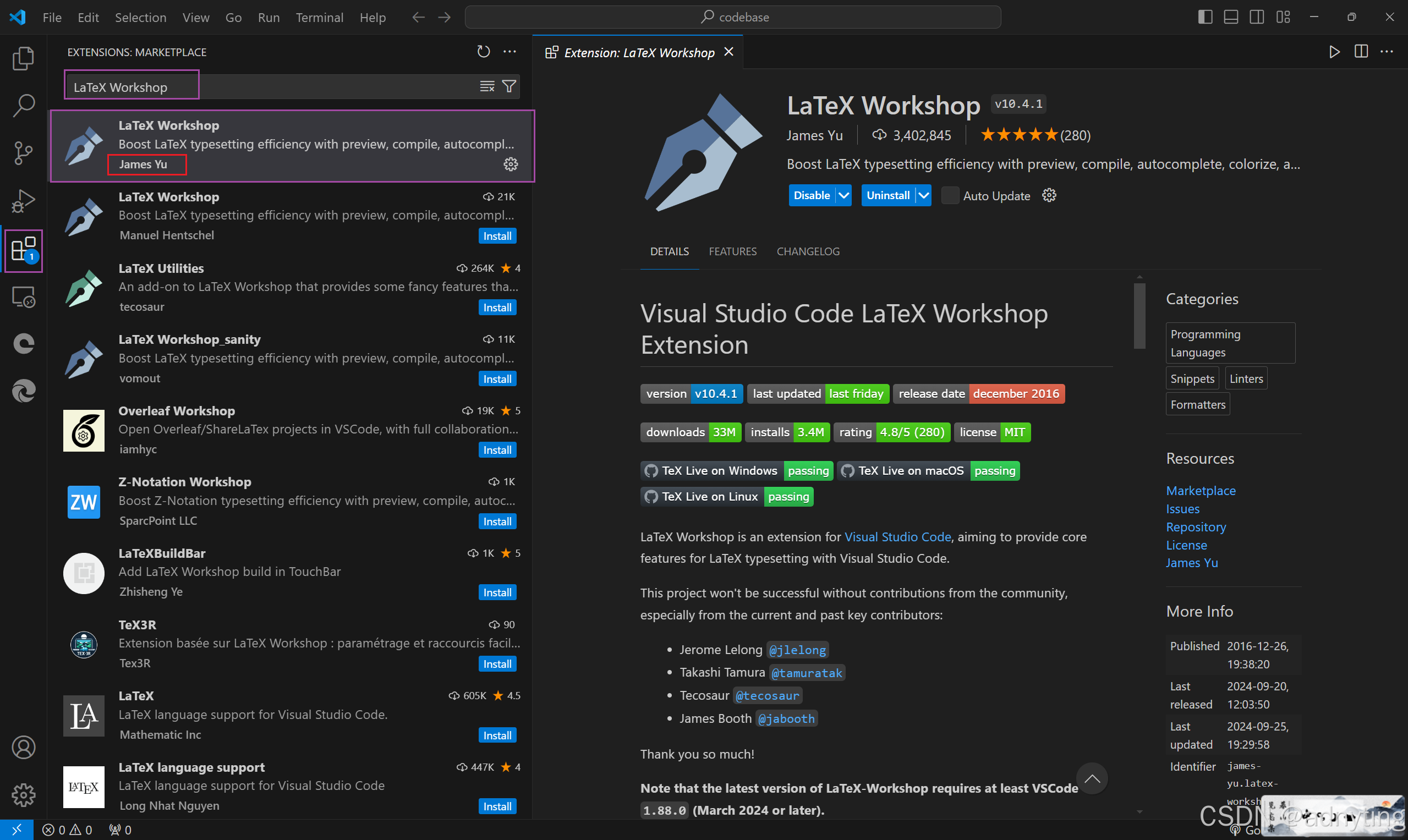Open the Remote Explorer view

[23, 297]
